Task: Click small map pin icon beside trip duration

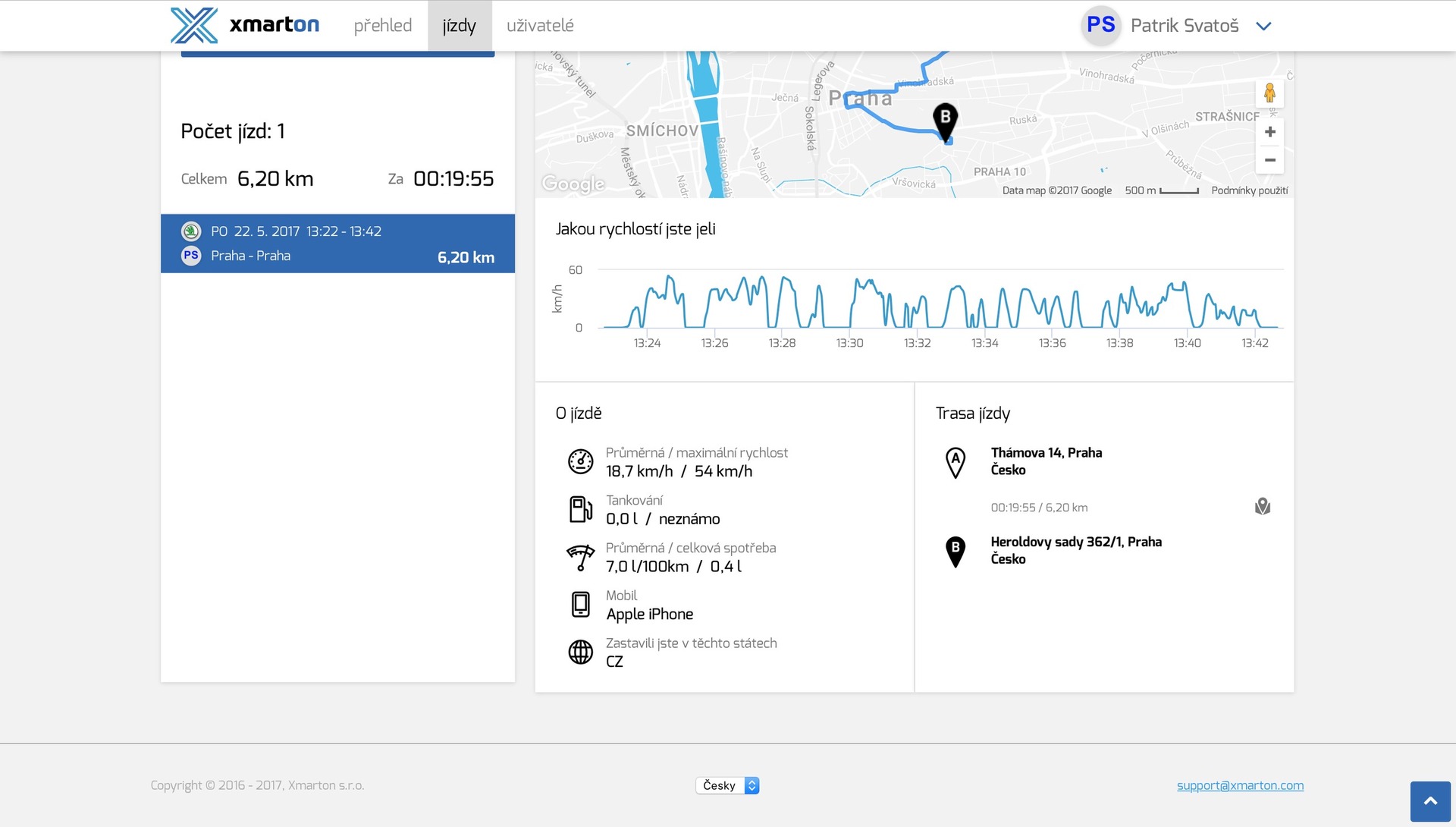Action: point(1262,506)
